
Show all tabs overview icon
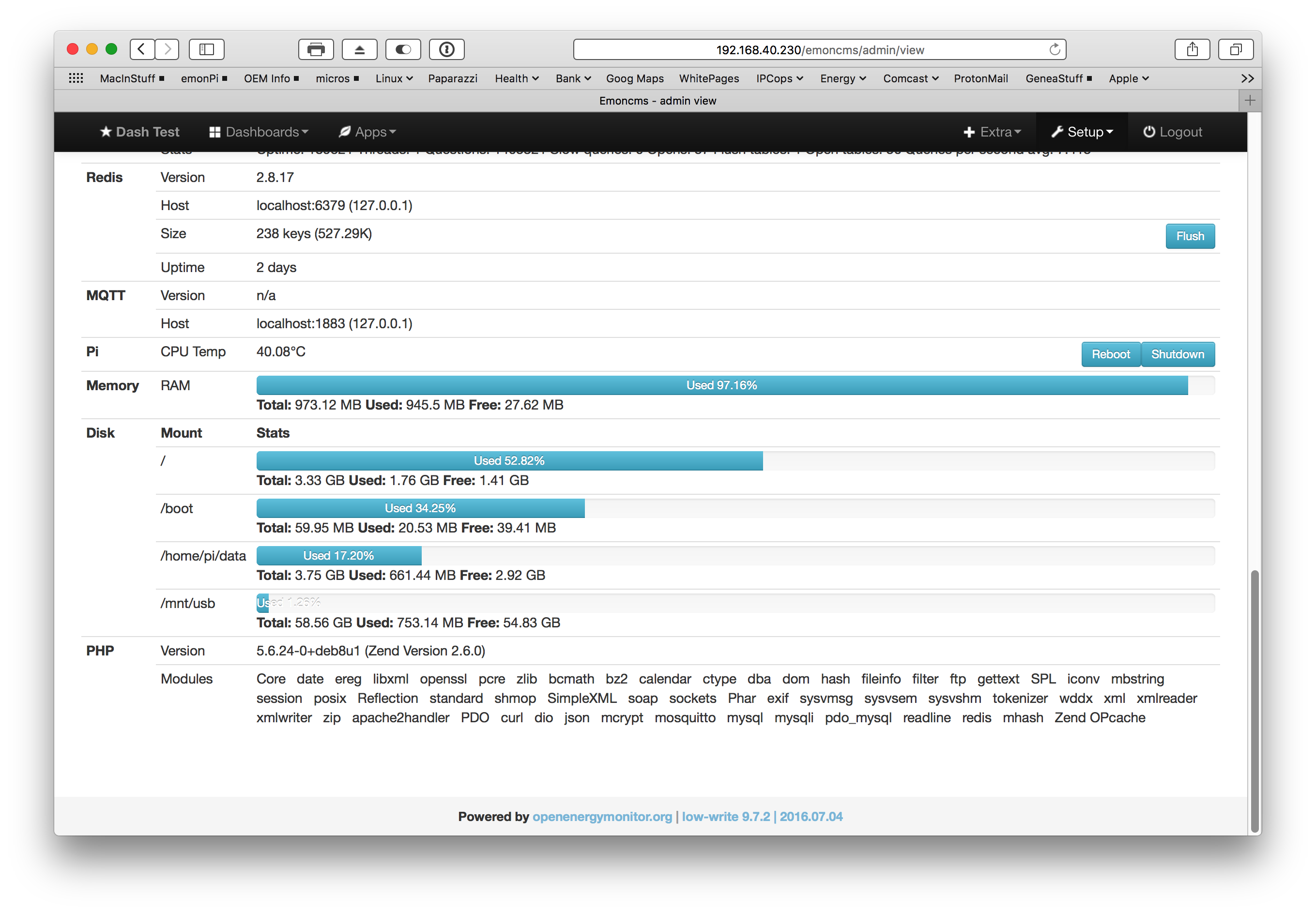coord(1236,49)
